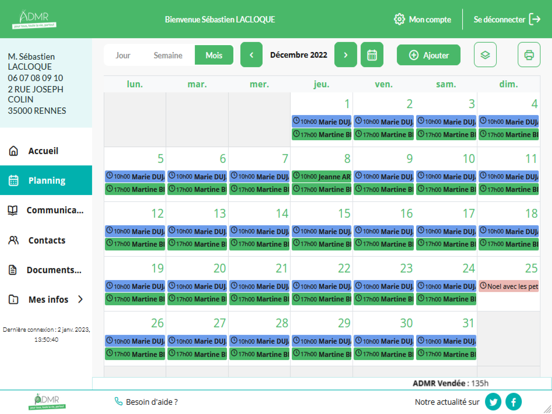Click the Twitter icon in footer

click(x=493, y=402)
